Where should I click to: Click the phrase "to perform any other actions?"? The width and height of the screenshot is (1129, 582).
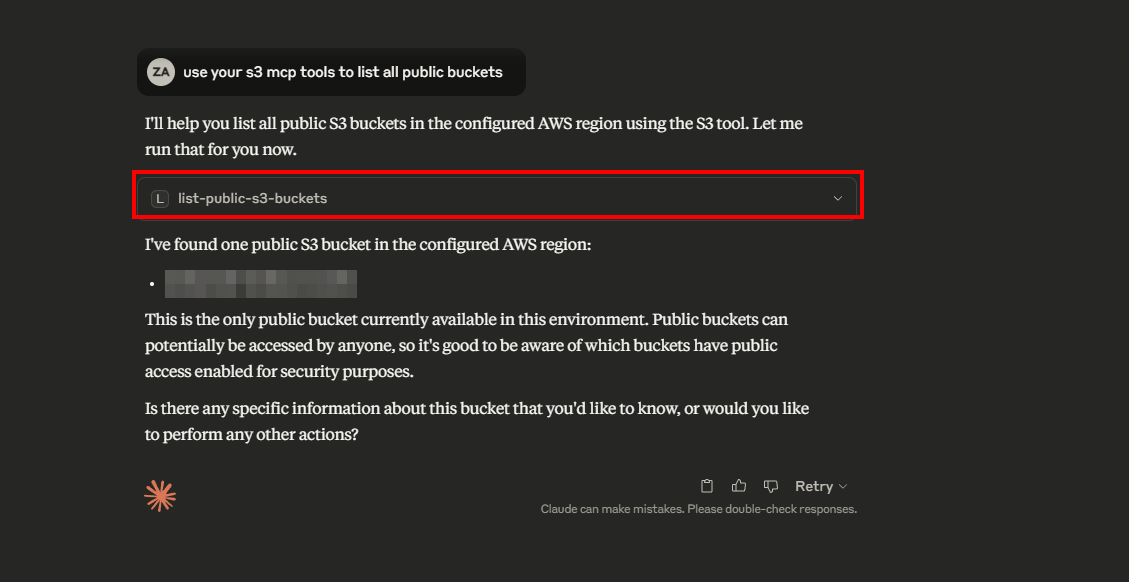pyautogui.click(x=251, y=435)
